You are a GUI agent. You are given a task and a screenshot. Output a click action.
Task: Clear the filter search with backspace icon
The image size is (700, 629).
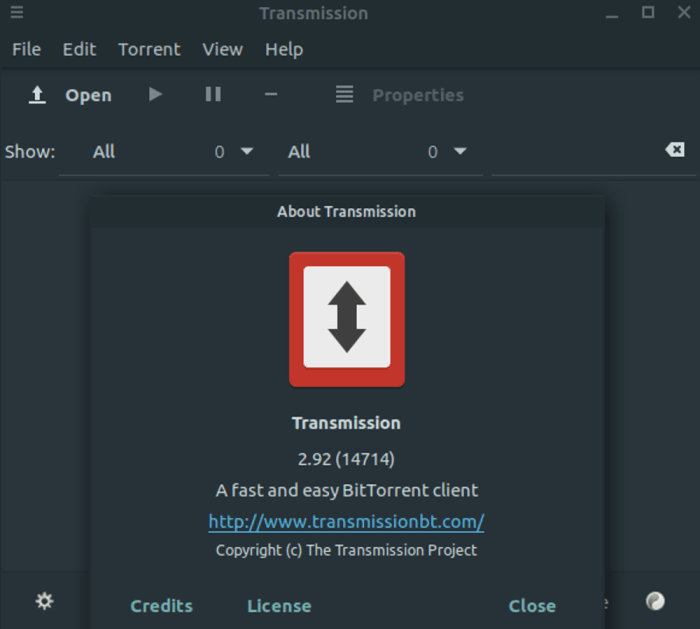(x=675, y=150)
